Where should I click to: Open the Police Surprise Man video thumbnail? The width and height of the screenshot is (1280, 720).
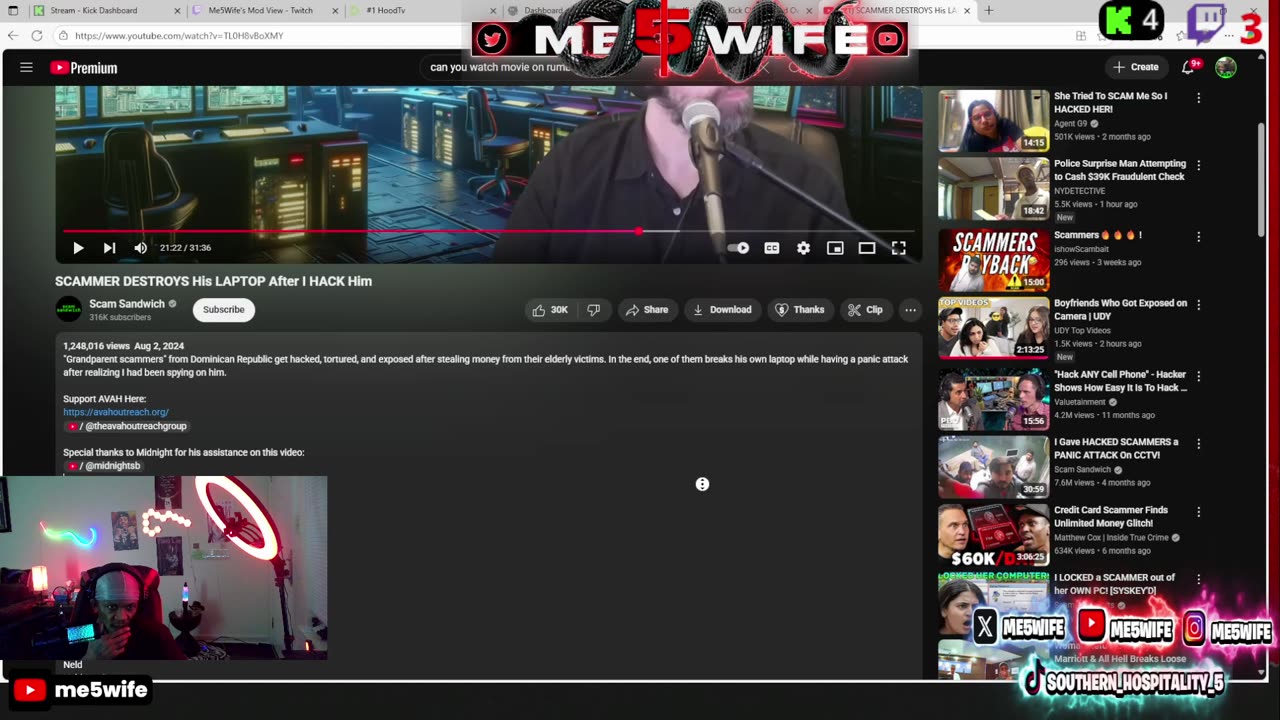994,189
